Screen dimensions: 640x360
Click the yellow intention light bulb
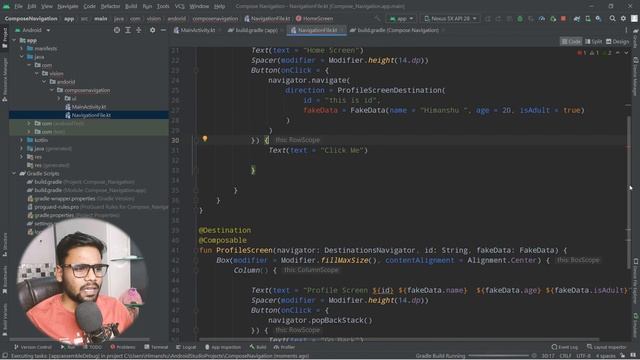pyautogui.click(x=205, y=139)
